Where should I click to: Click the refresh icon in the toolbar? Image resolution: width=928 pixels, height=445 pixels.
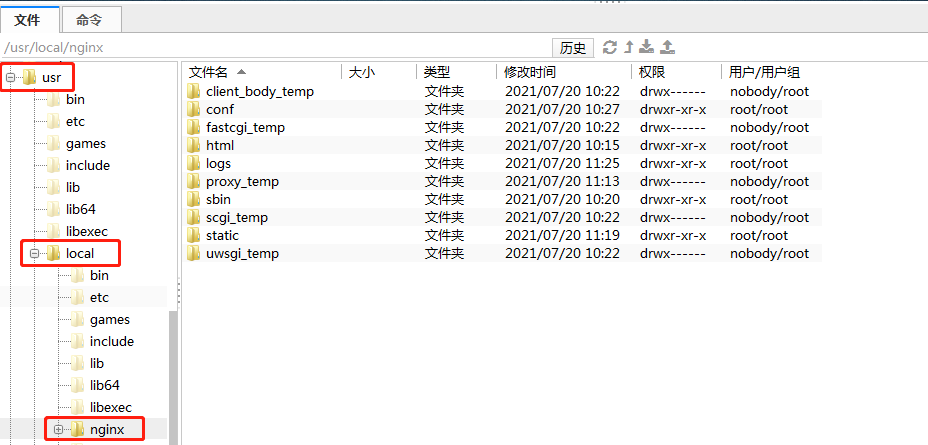click(610, 47)
